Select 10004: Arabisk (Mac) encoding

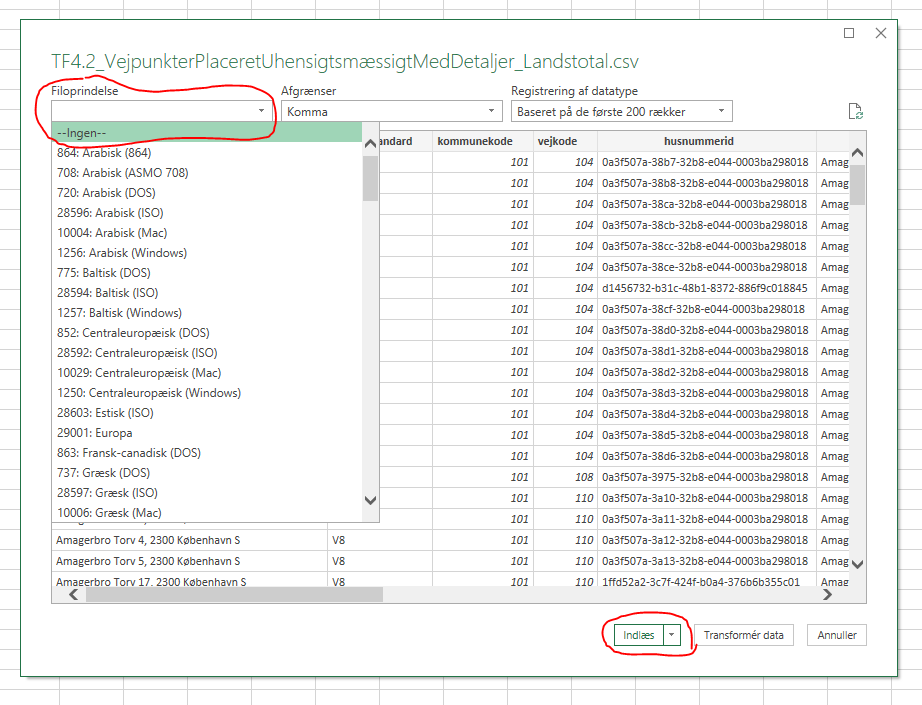click(206, 233)
